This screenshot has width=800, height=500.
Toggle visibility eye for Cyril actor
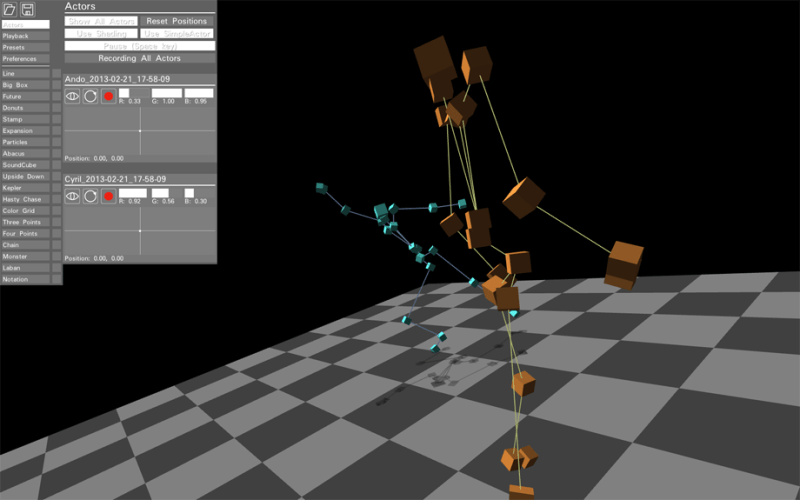[x=72, y=196]
